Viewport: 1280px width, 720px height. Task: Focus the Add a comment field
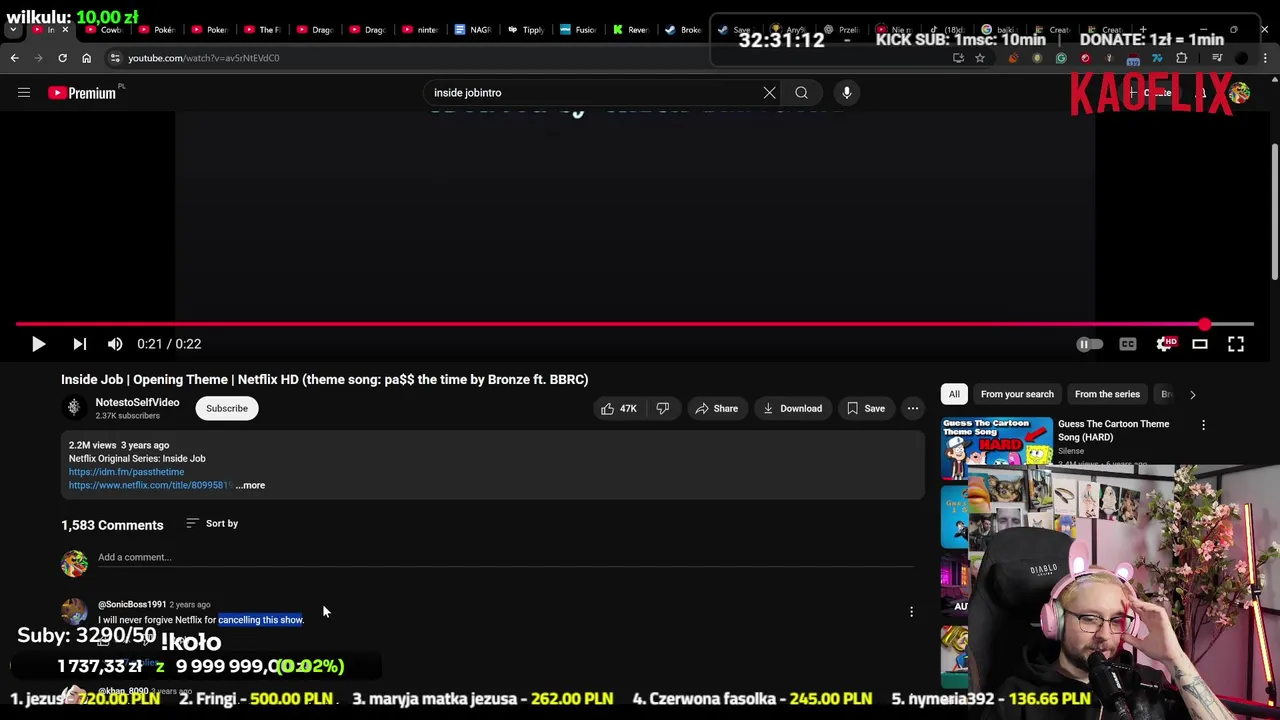(505, 558)
